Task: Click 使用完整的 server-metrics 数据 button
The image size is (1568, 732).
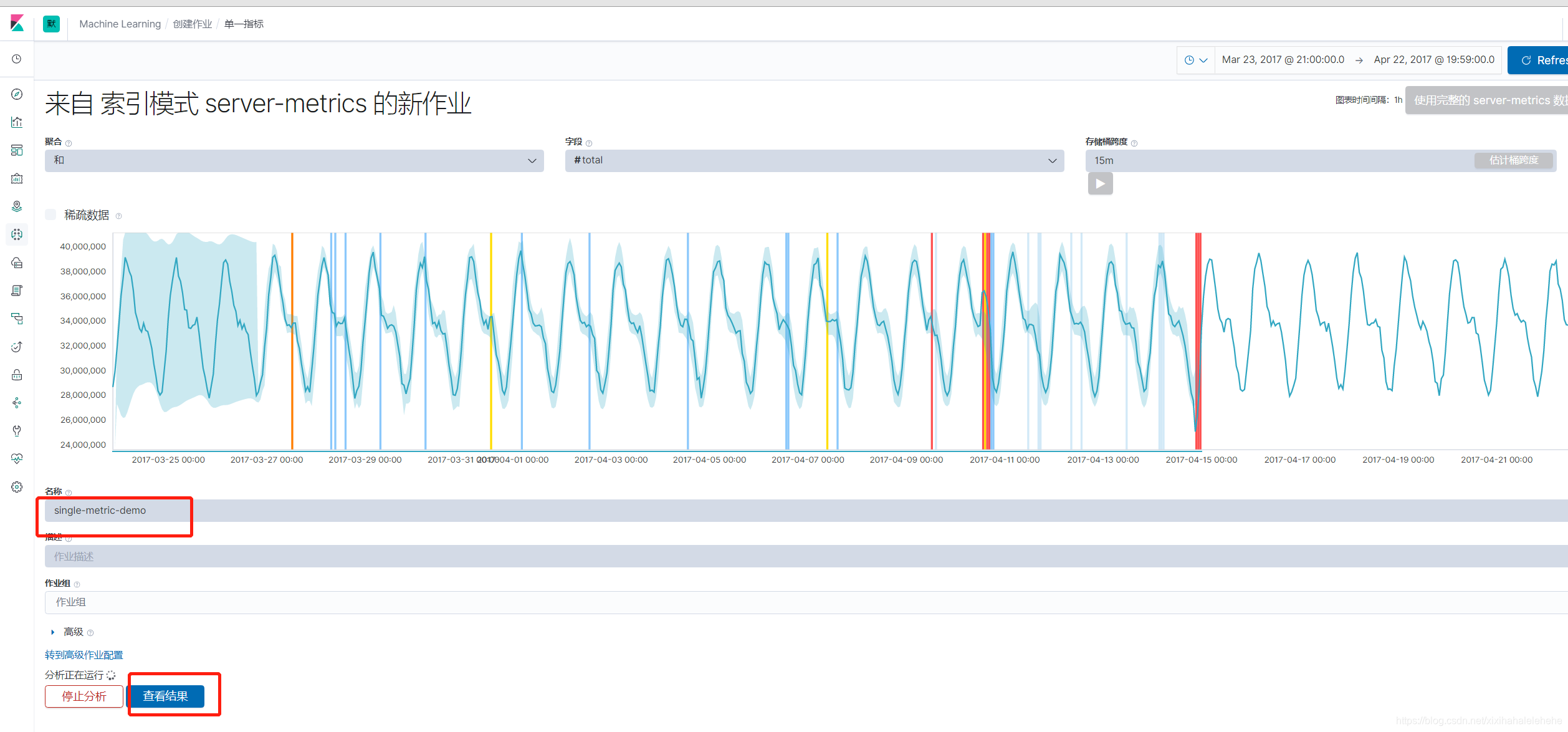Action: tap(1486, 100)
